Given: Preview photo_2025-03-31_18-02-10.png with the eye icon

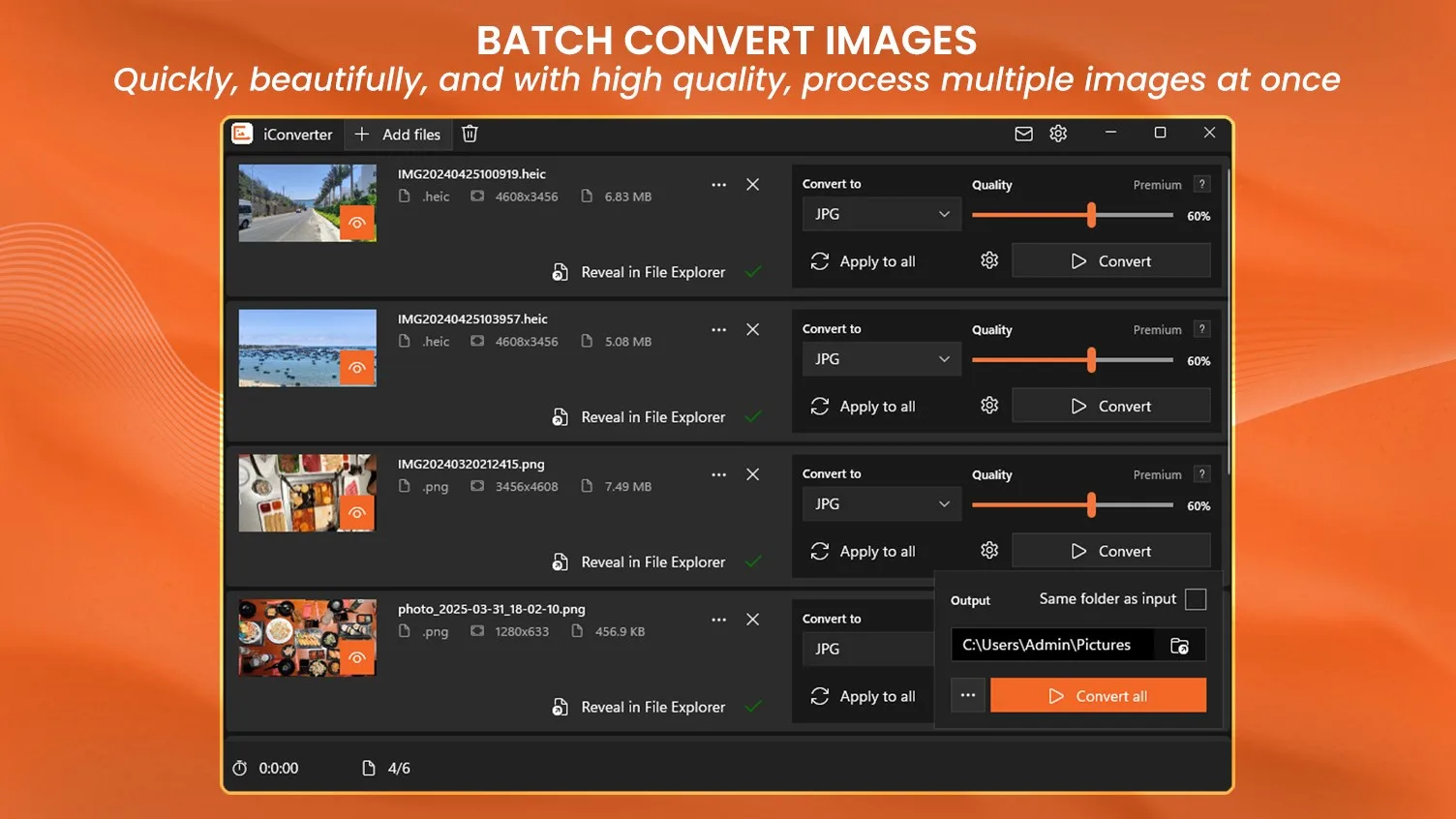Looking at the screenshot, I should click(357, 658).
